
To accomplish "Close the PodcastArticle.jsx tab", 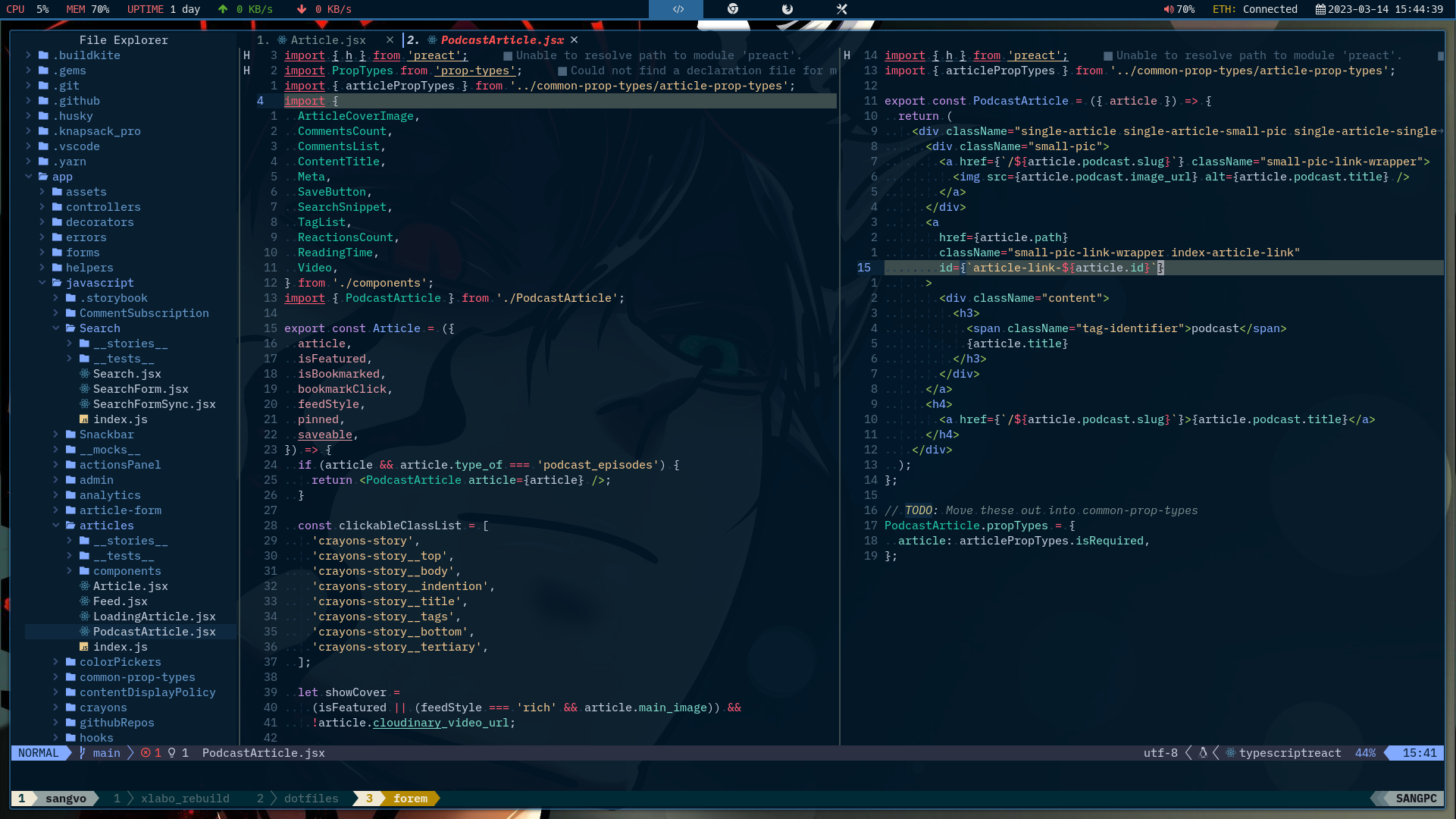I will (x=574, y=40).
